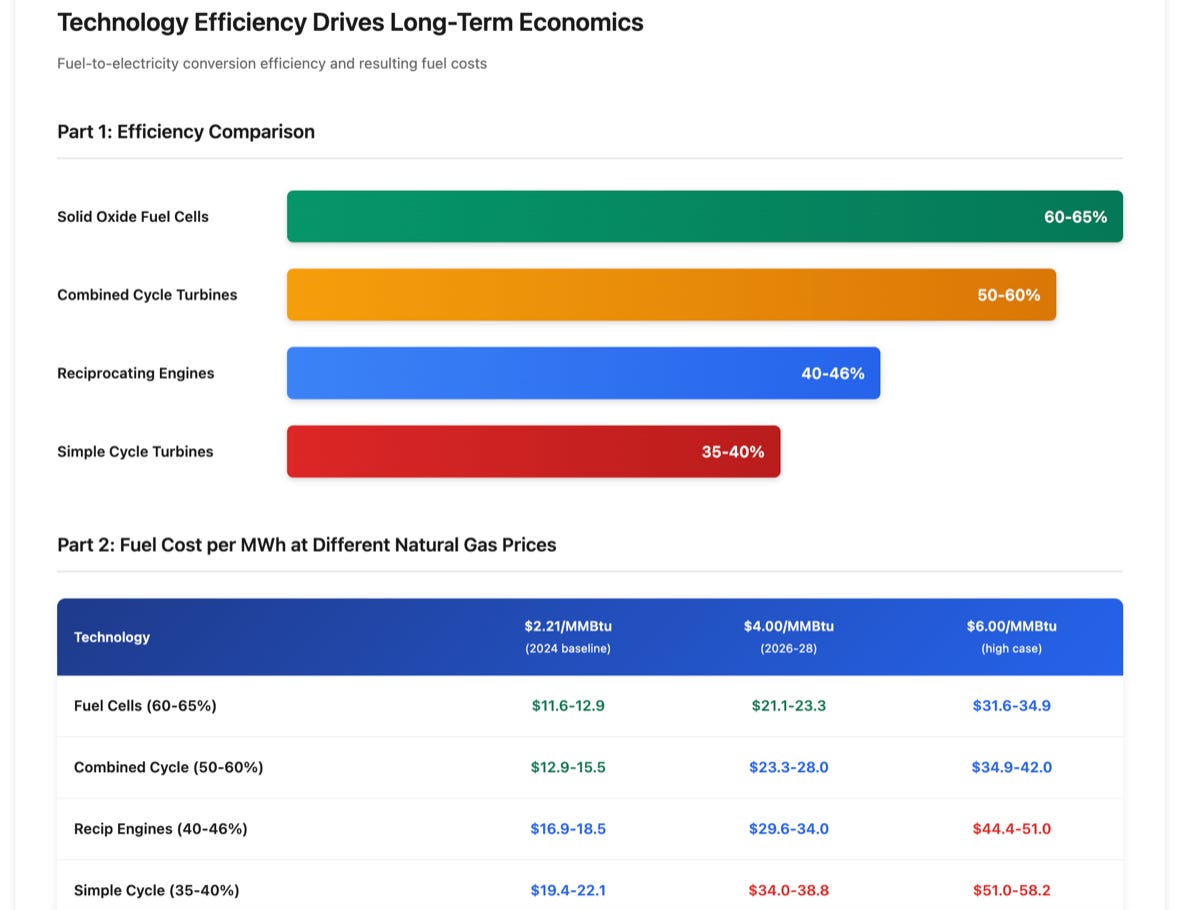
Task: Click the '(high case)' header note
Action: [x=1011, y=649]
